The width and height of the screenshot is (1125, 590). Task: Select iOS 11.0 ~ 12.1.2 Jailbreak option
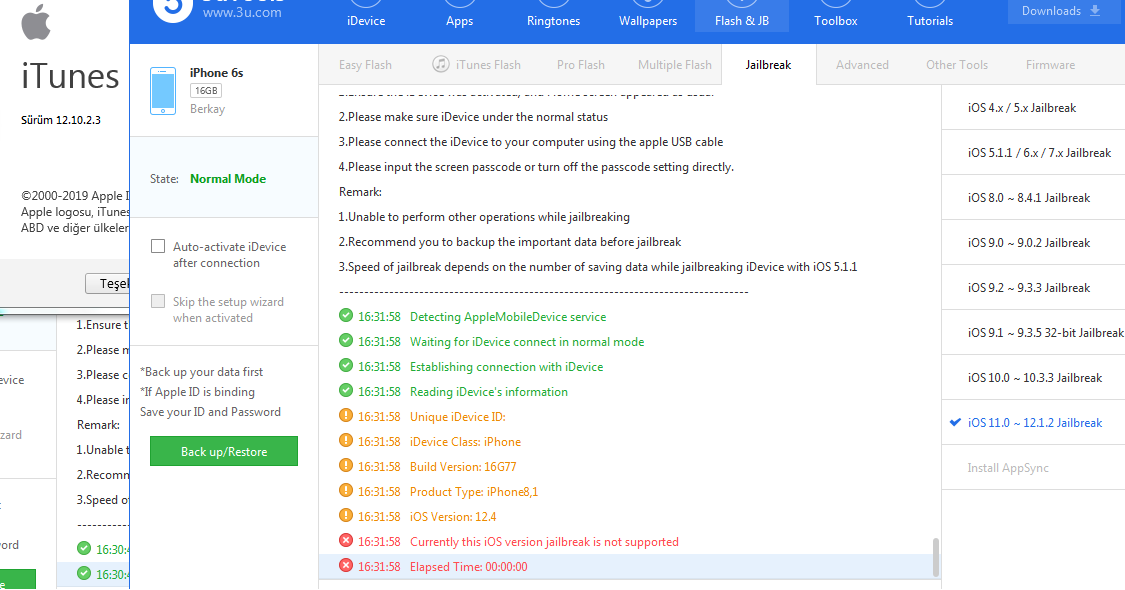(1034, 423)
